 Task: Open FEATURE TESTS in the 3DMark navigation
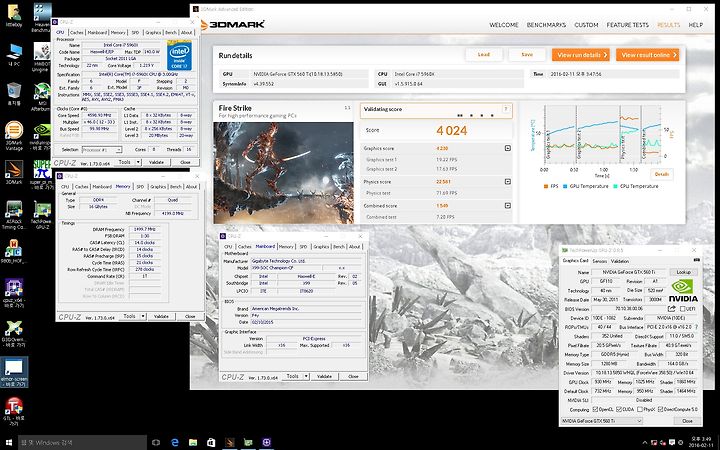pyautogui.click(x=627, y=25)
